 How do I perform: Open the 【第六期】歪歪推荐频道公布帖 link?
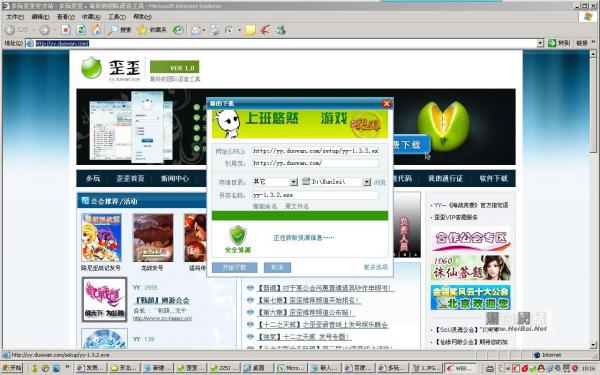tap(305, 313)
